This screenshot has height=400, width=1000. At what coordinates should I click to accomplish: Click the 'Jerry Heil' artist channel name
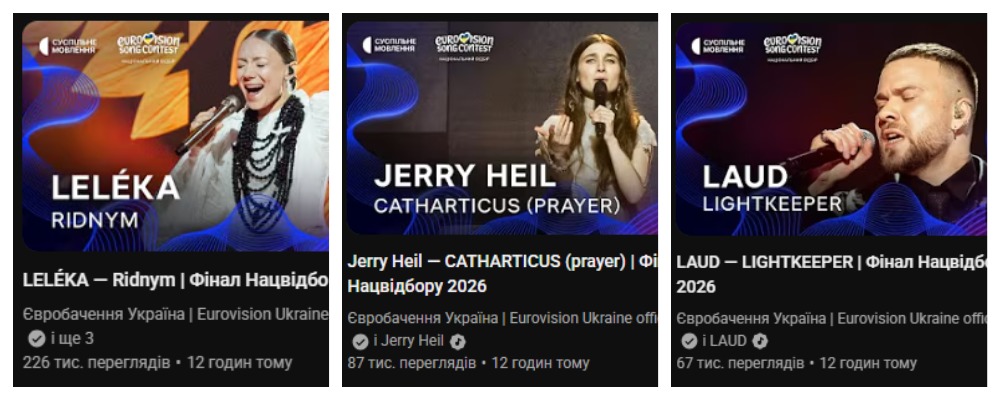(x=413, y=341)
